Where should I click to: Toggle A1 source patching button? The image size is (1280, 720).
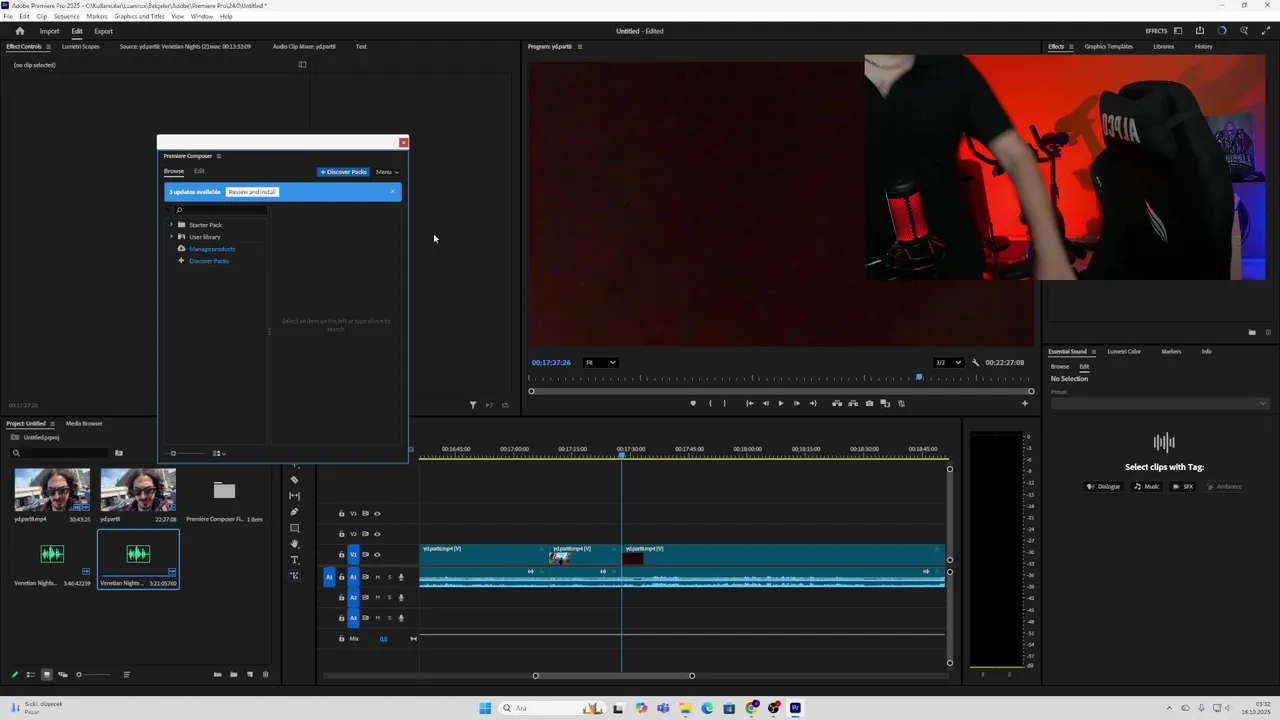tap(329, 577)
